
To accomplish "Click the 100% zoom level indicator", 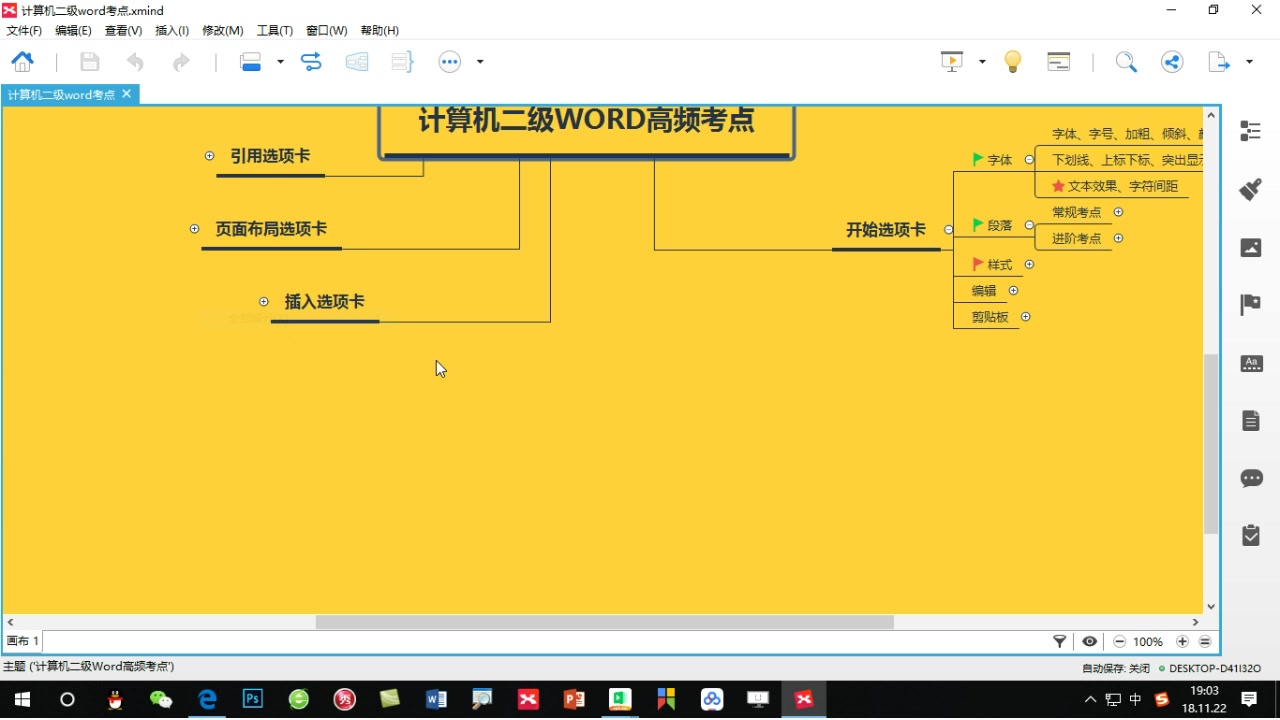I will coord(1148,641).
